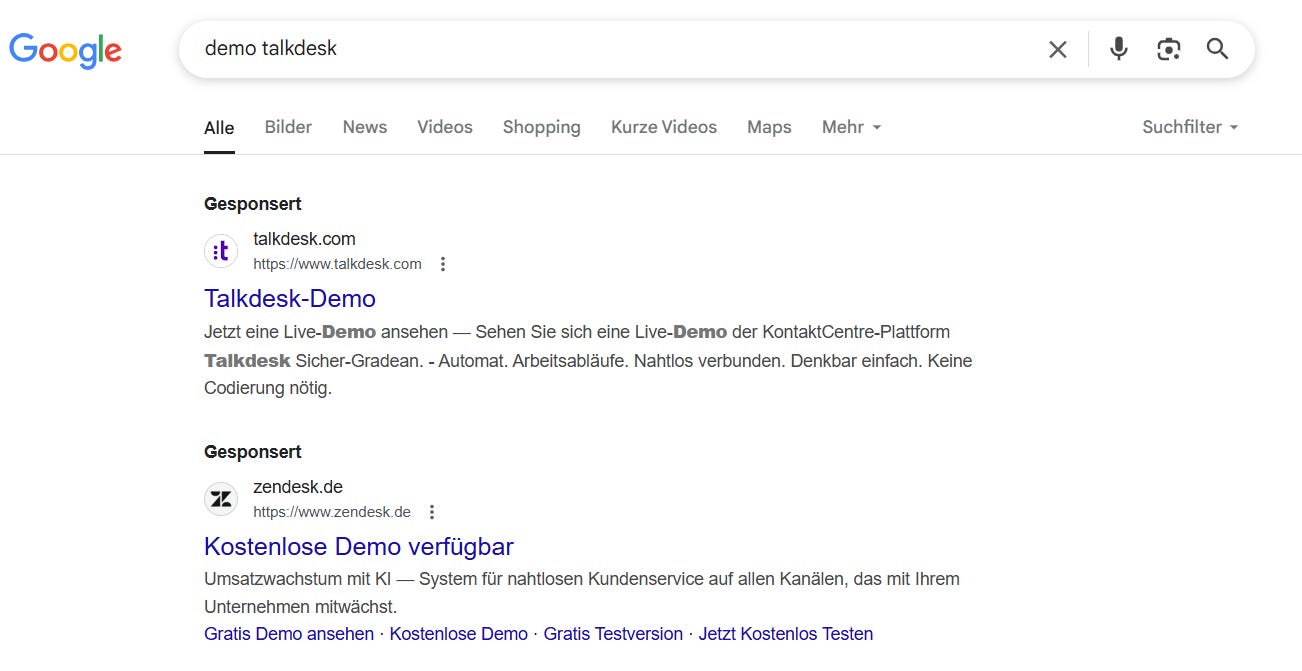Click the talkdesk.com site name

(x=304, y=239)
